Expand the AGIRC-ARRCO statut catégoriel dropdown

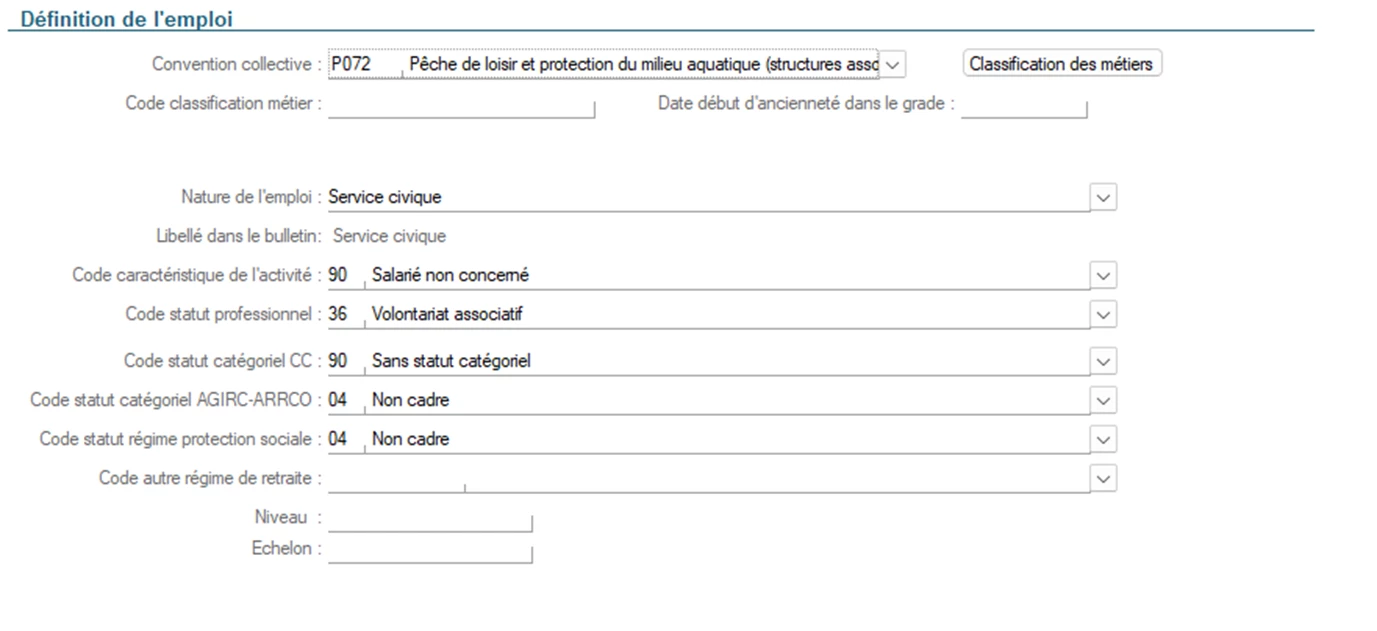tap(1103, 401)
